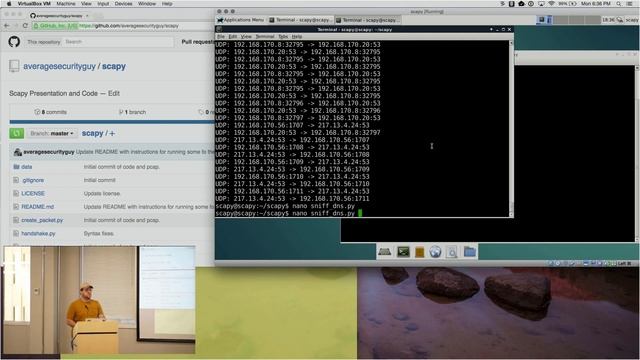The image size is (640, 360).
Task: Switch to first Terminal taskbar button
Action: click(x=300, y=20)
